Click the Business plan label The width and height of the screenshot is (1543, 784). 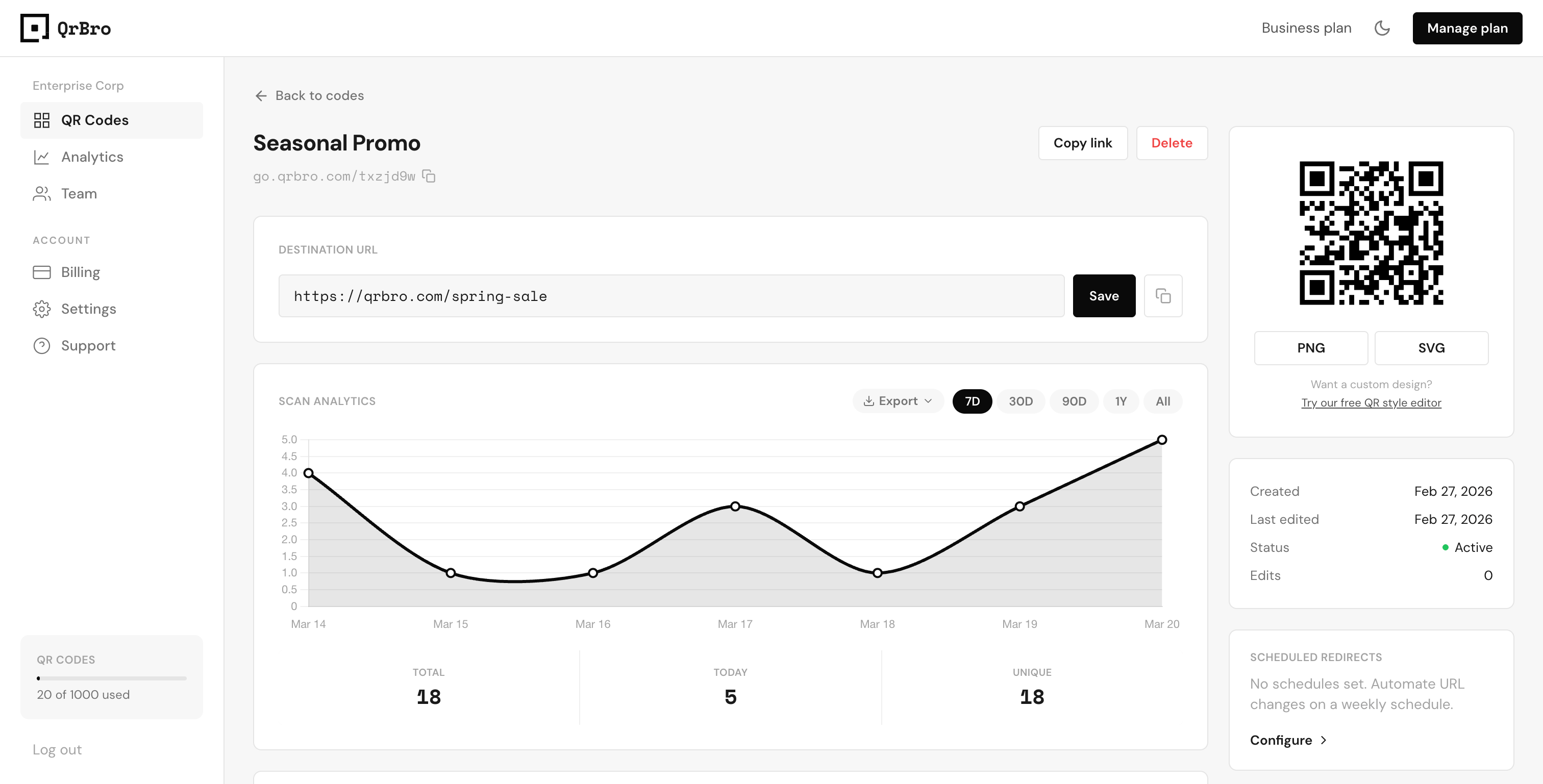pos(1306,28)
